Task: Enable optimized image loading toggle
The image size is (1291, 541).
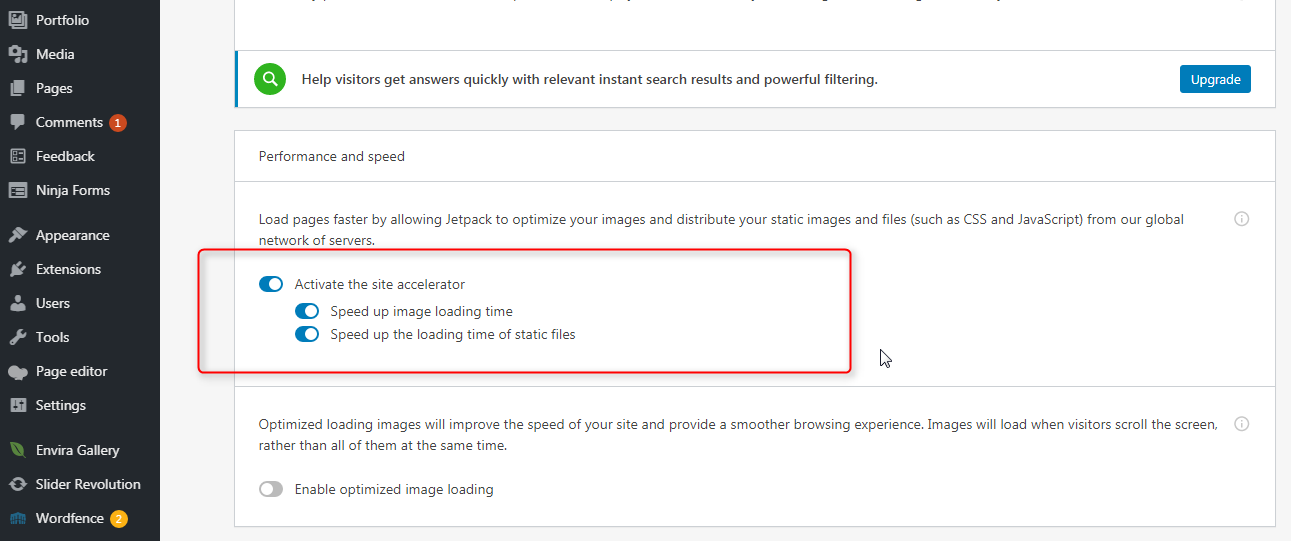Action: (x=271, y=489)
